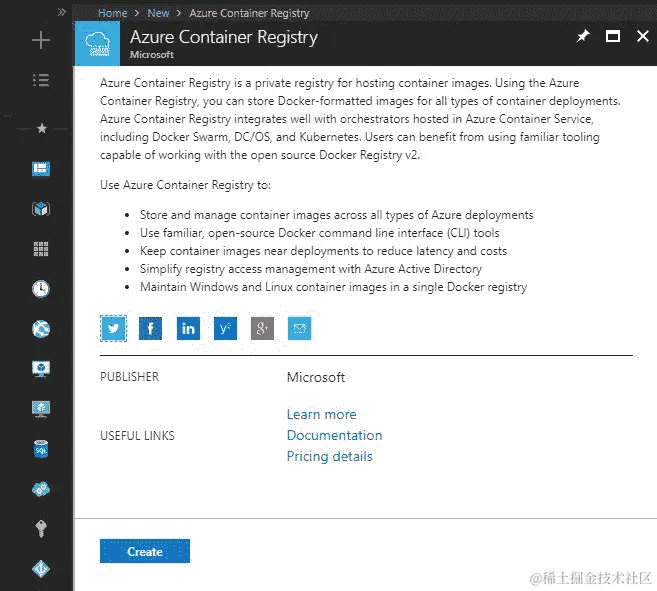Open All services list icon in sidebar
The image size is (657, 591).
pyautogui.click(x=41, y=80)
